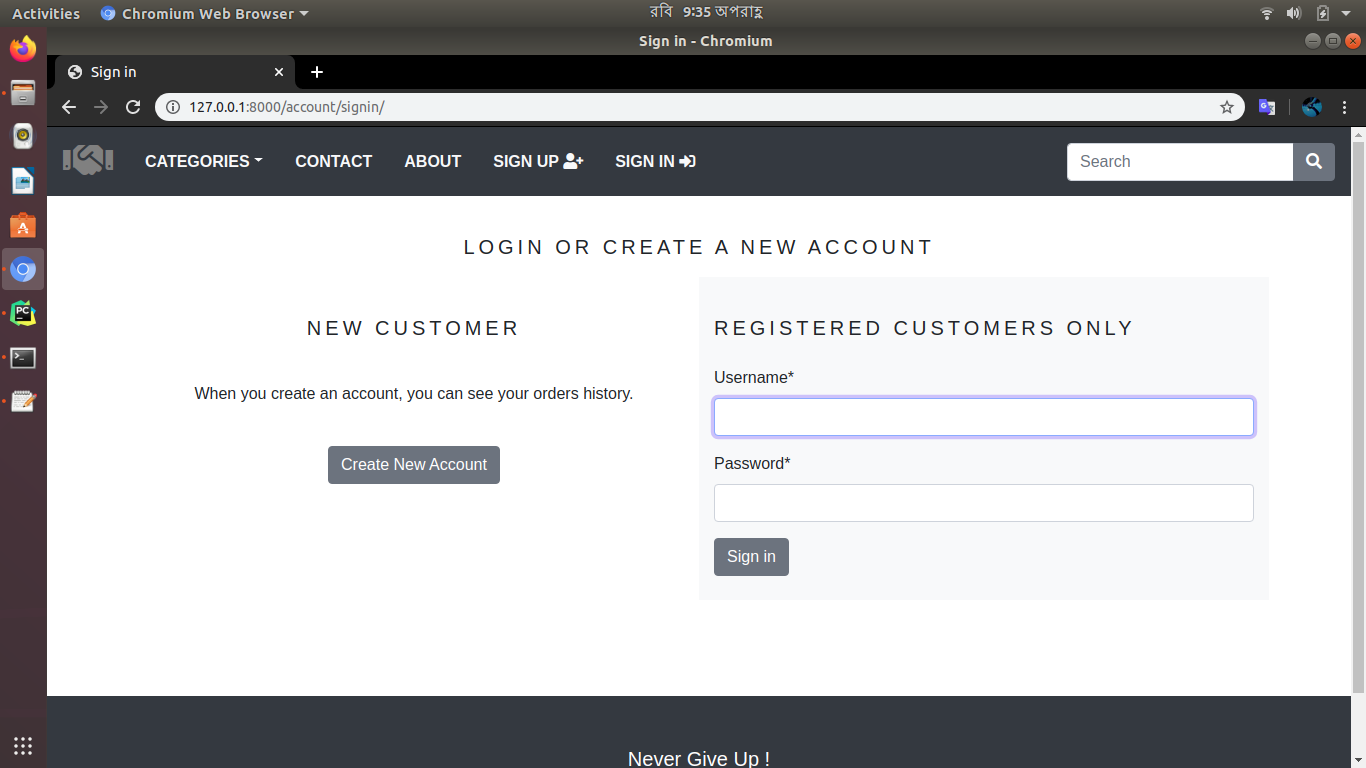Image resolution: width=1366 pixels, height=768 pixels.
Task: Open a new browser tab
Action: point(317,72)
